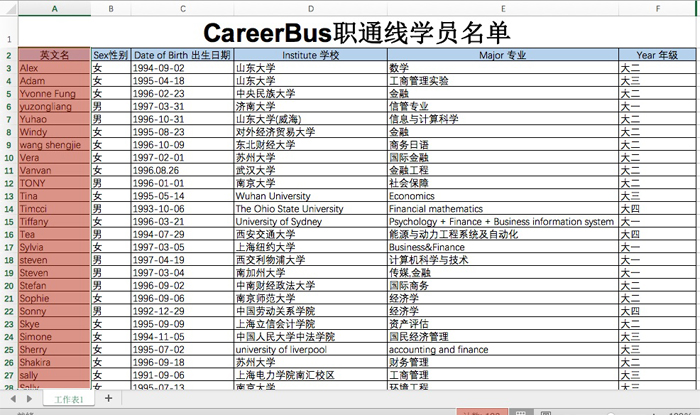This screenshot has width=700, height=415.
Task: Click the name cell Shakira
Action: [x=54, y=362]
